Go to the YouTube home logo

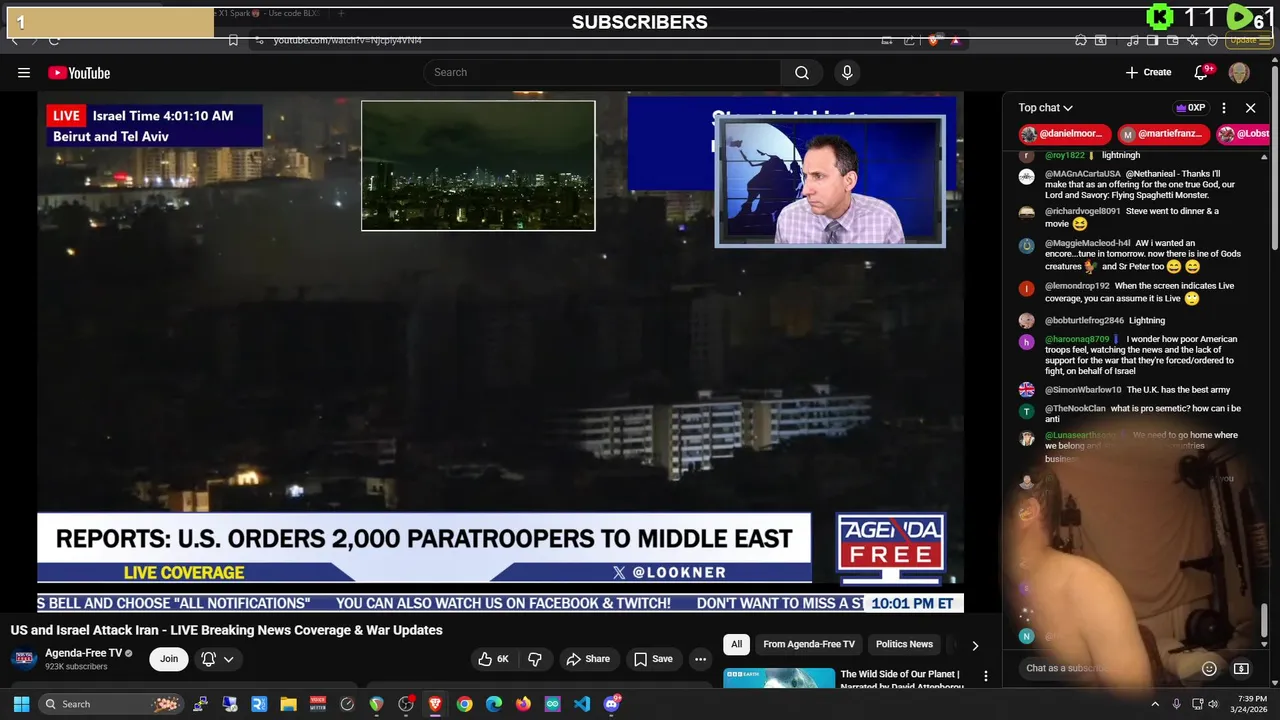[x=79, y=72]
